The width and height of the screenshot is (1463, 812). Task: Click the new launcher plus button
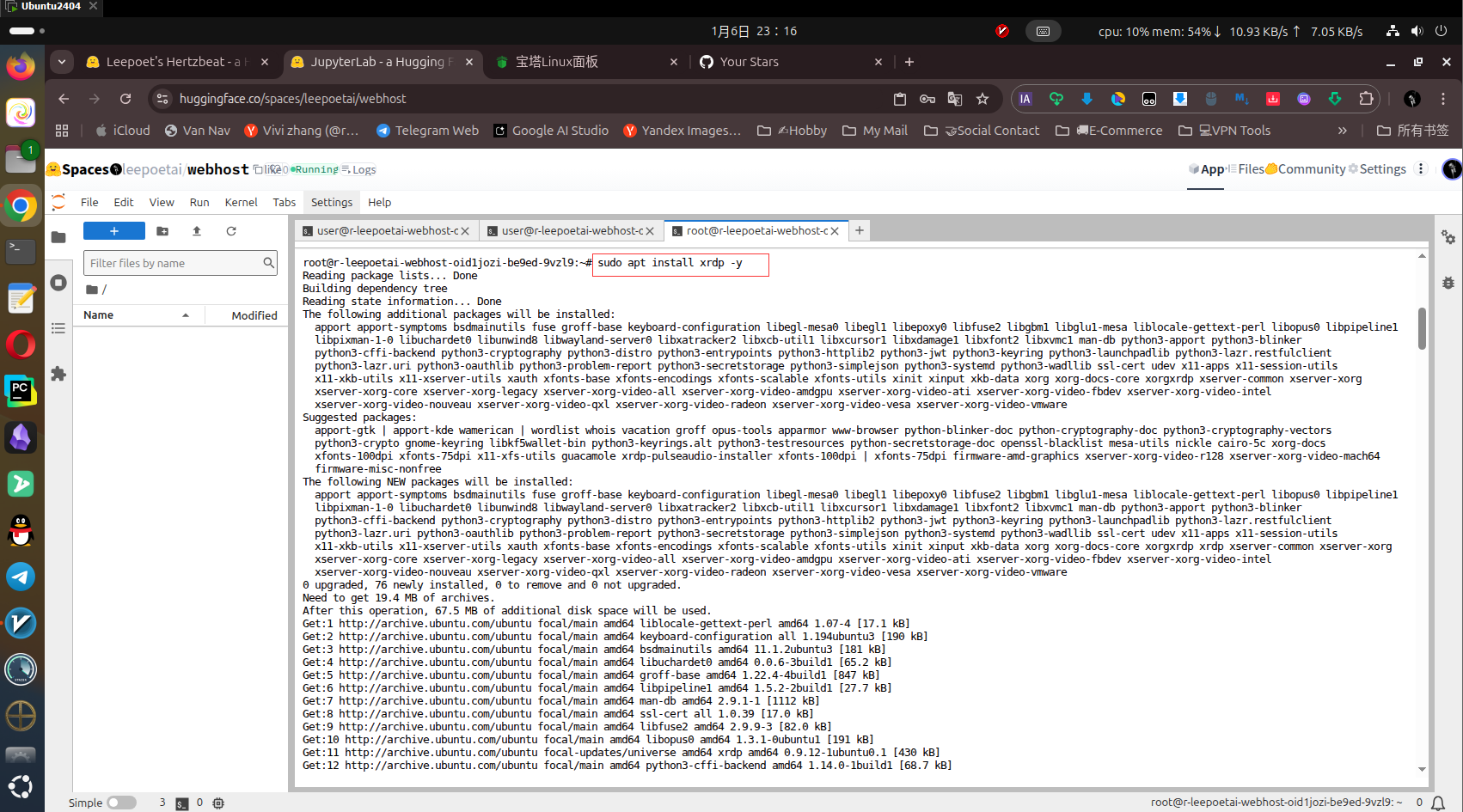pyautogui.click(x=113, y=231)
